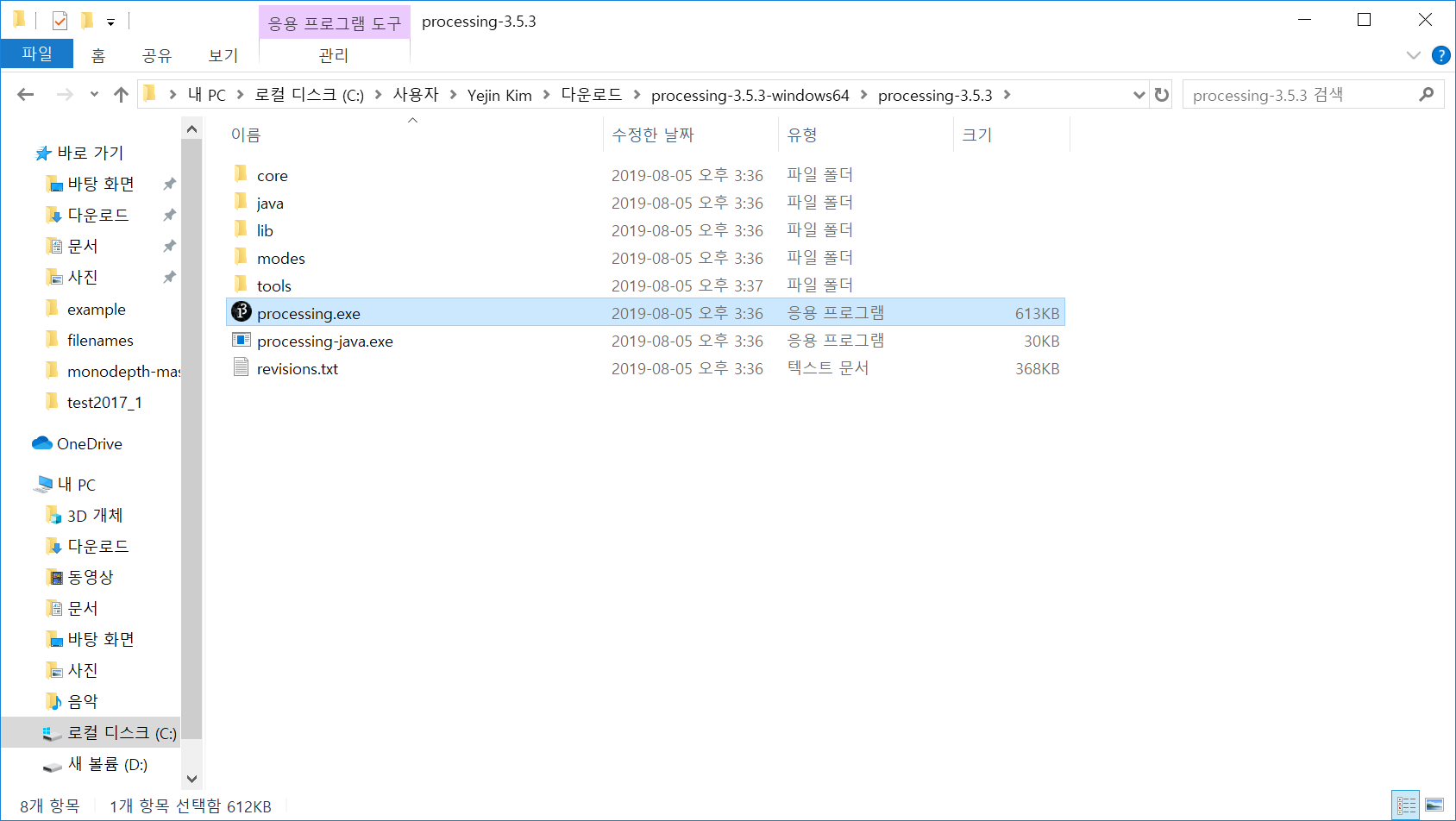Select the revisions.txt document icon
1456x821 pixels.
[x=242, y=367]
